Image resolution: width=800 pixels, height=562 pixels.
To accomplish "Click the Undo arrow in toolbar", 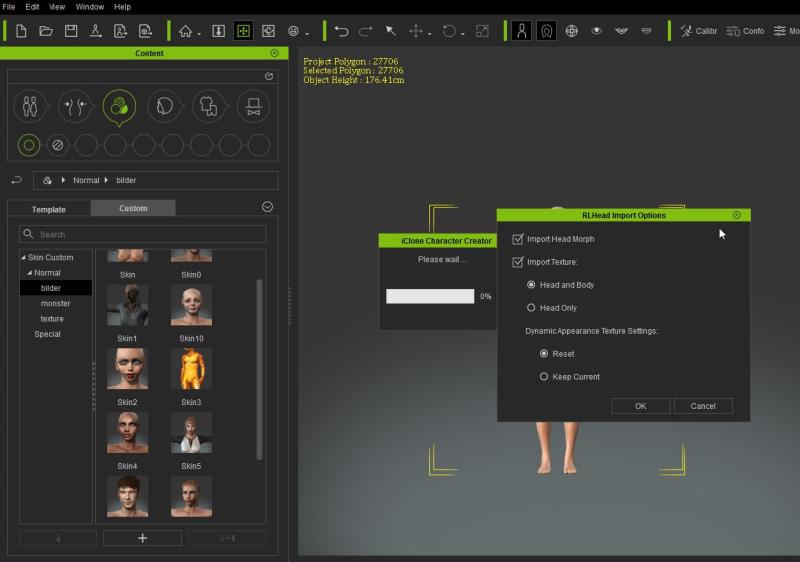I will point(341,31).
